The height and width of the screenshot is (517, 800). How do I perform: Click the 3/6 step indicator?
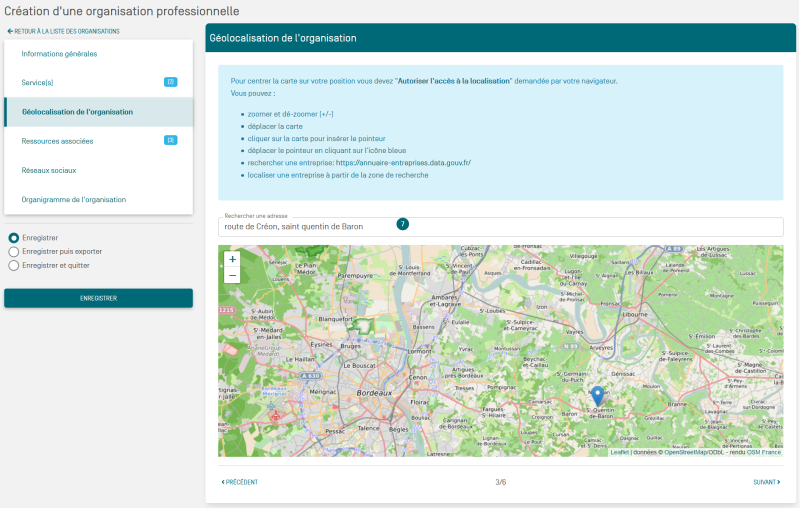click(x=501, y=482)
